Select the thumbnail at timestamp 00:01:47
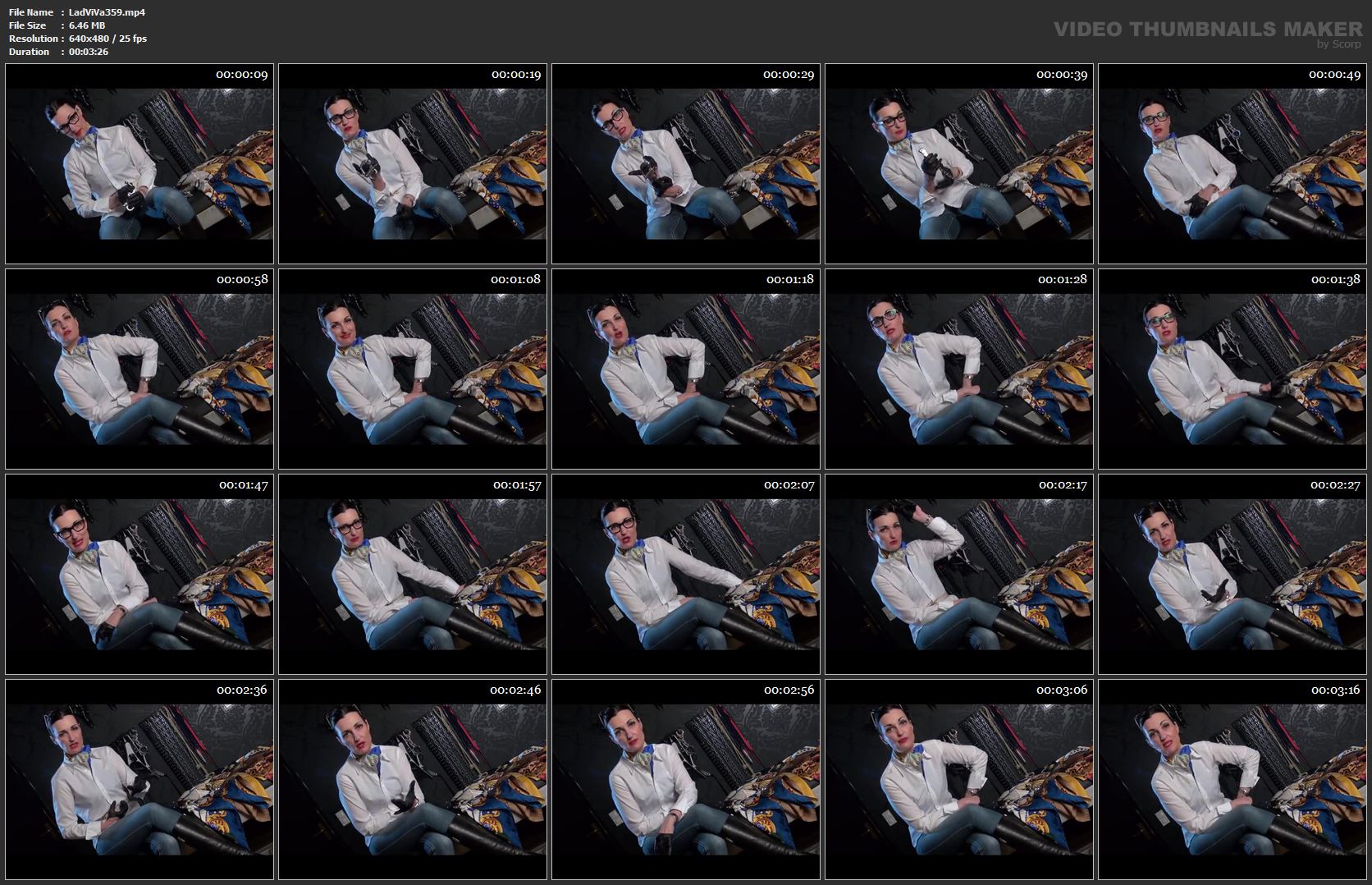This screenshot has height=885, width=1372. 139,574
